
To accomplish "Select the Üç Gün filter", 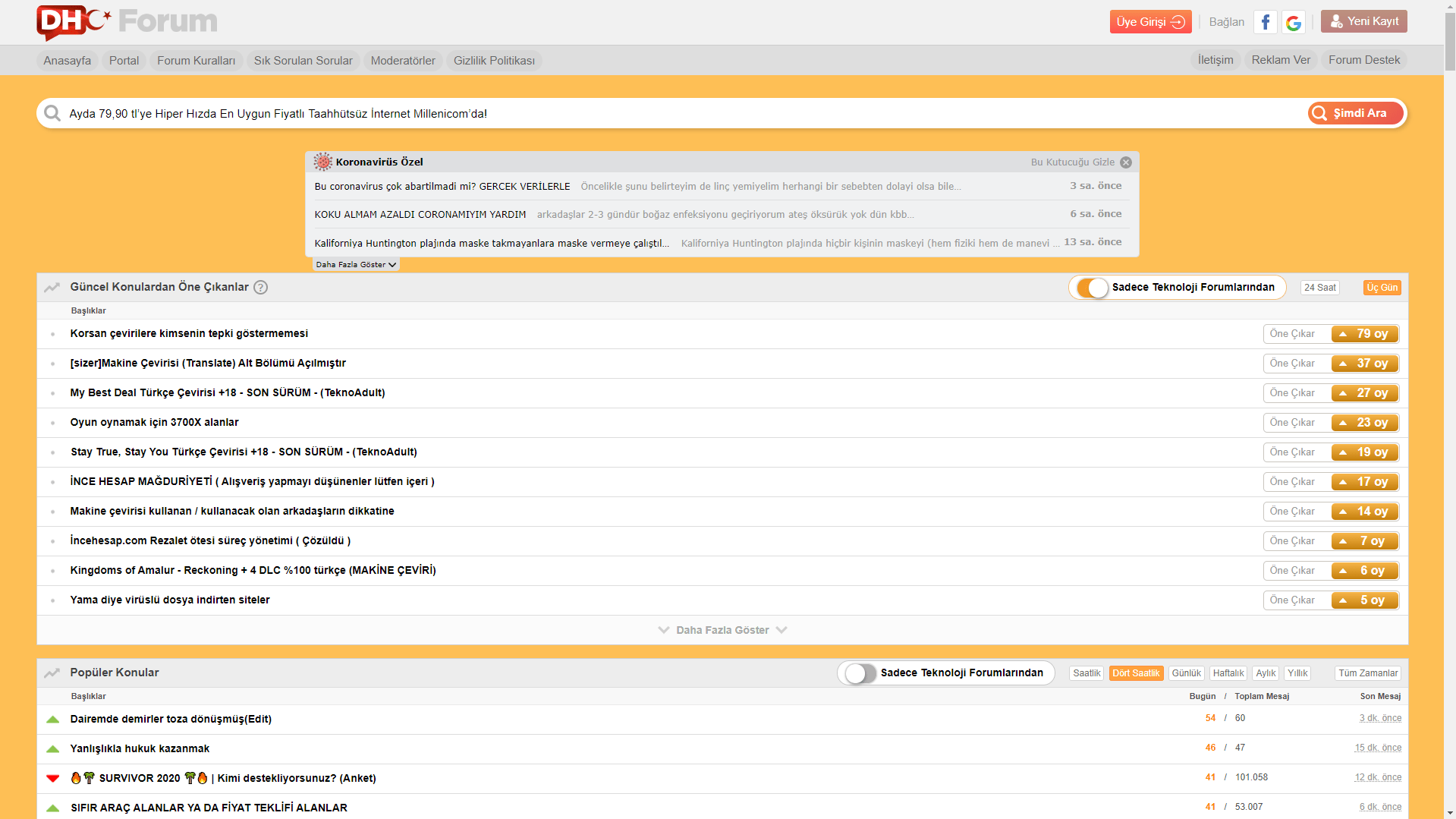I will (1382, 288).
